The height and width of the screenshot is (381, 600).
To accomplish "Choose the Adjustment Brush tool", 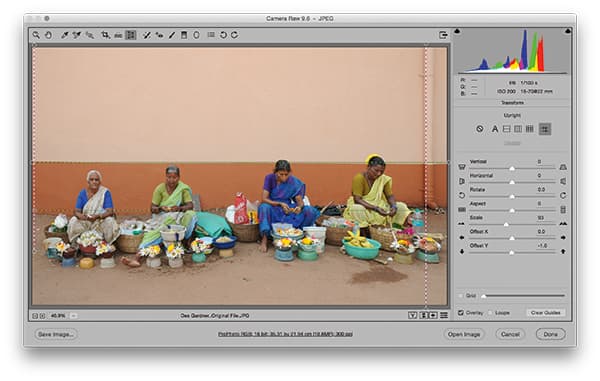I will click(172, 35).
